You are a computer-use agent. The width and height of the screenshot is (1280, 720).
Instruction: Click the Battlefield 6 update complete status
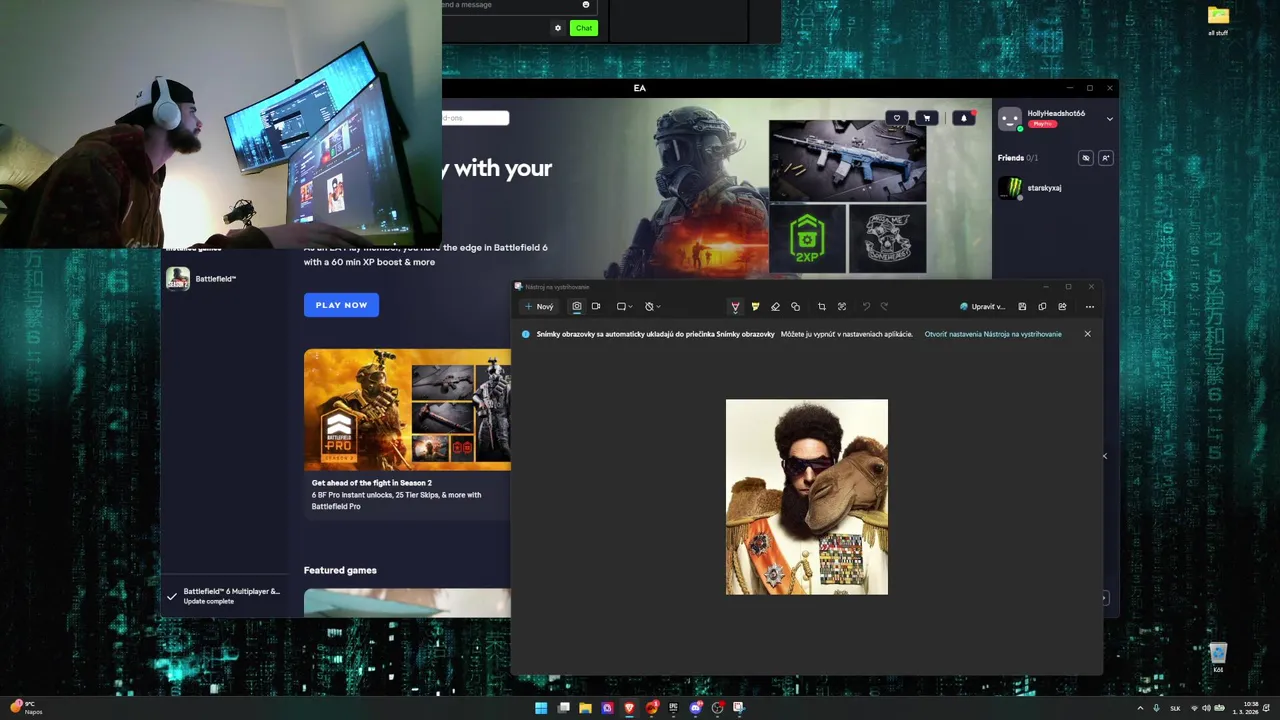(225, 596)
